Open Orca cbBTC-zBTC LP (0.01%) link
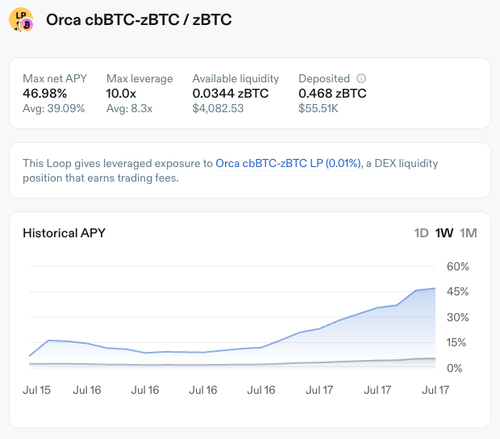 tap(288, 163)
